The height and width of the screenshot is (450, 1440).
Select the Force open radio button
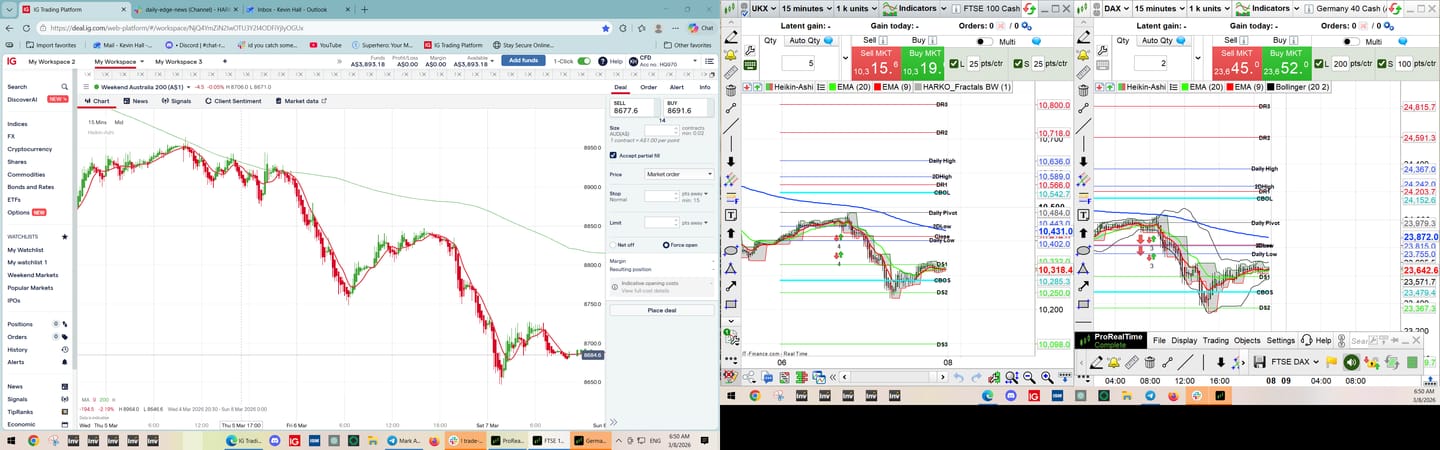667,245
